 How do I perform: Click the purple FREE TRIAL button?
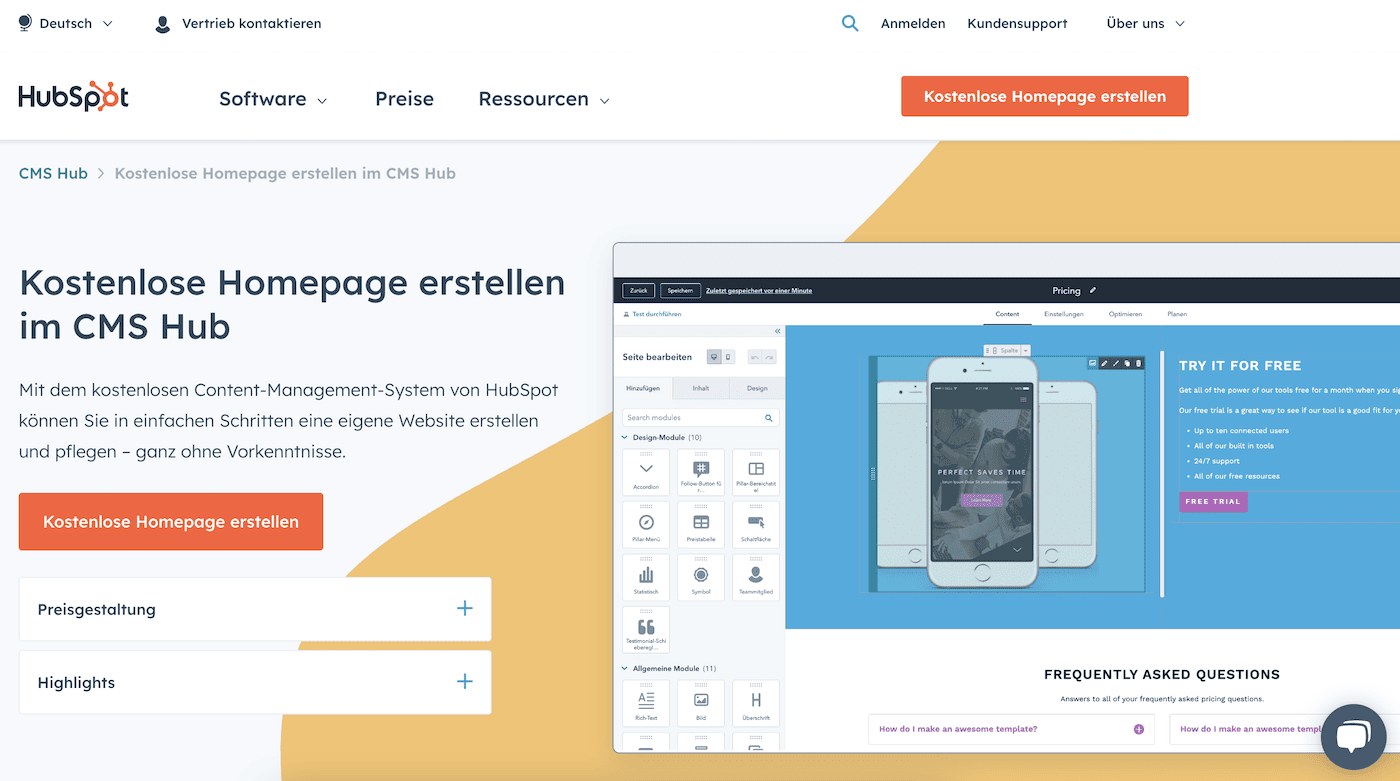point(1213,501)
